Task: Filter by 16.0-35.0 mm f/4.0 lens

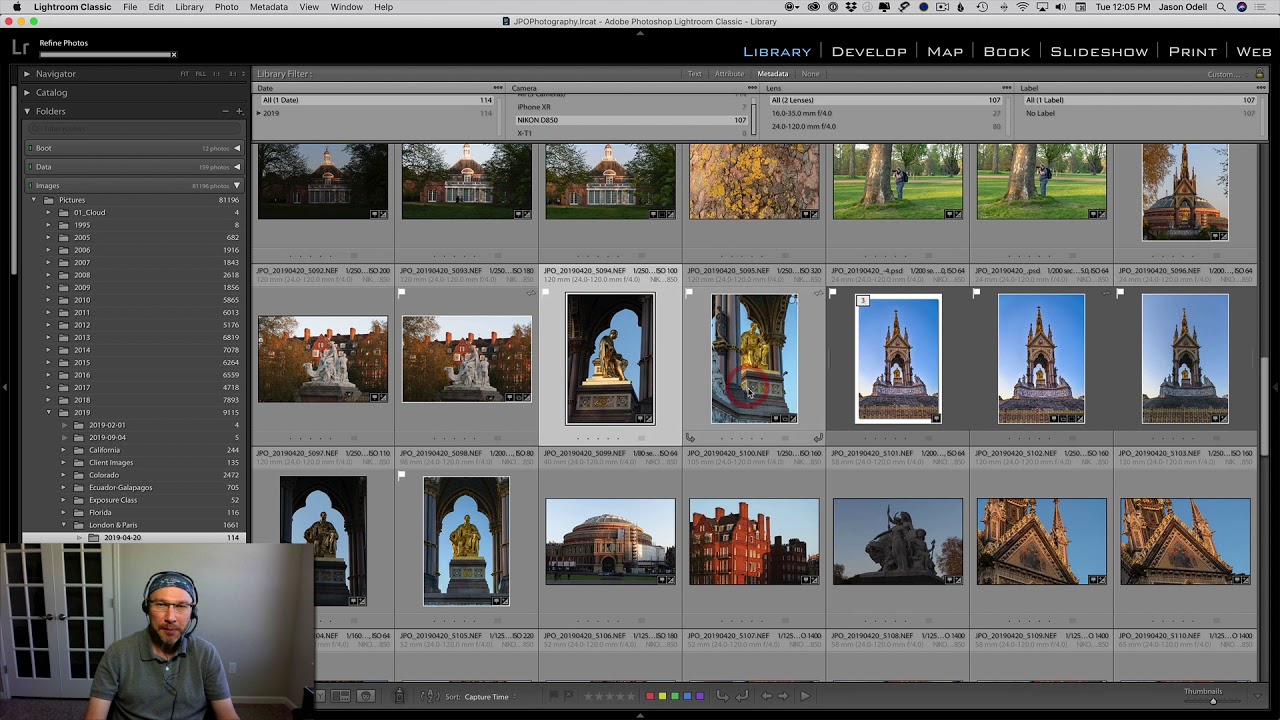Action: point(885,113)
